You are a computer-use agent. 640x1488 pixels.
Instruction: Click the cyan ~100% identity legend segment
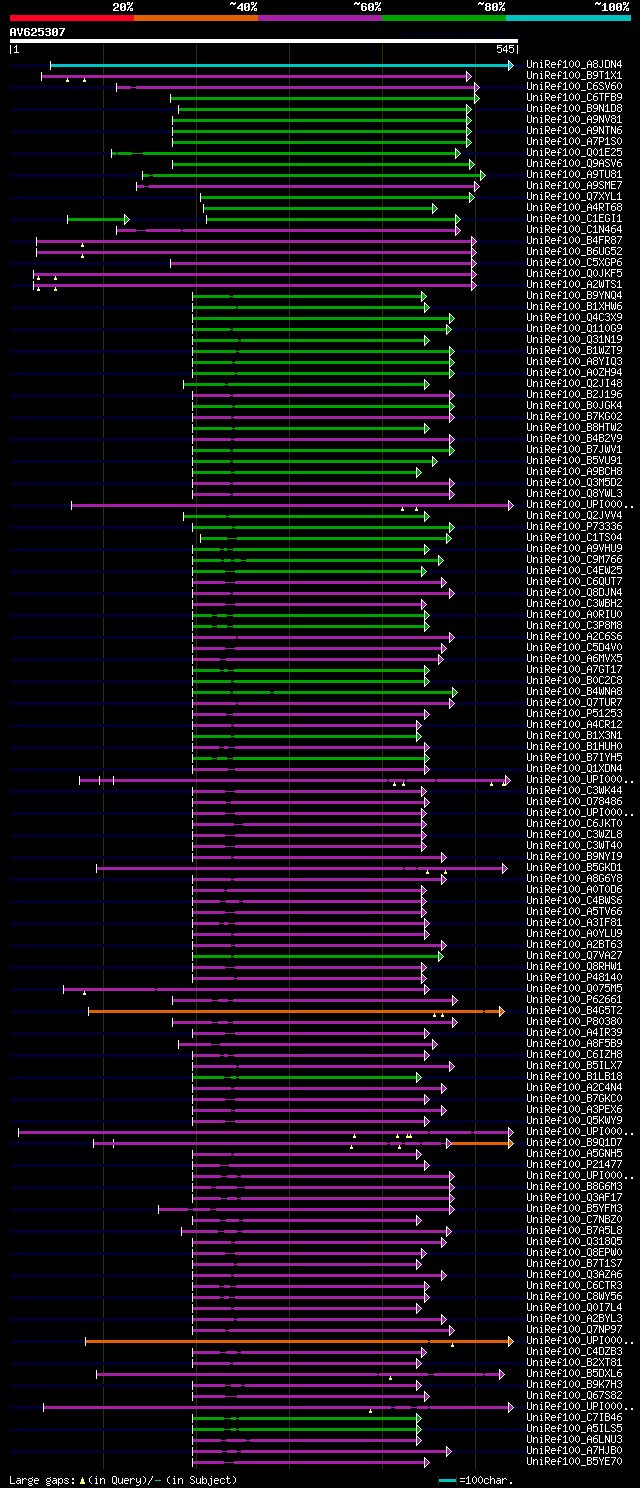568,17
